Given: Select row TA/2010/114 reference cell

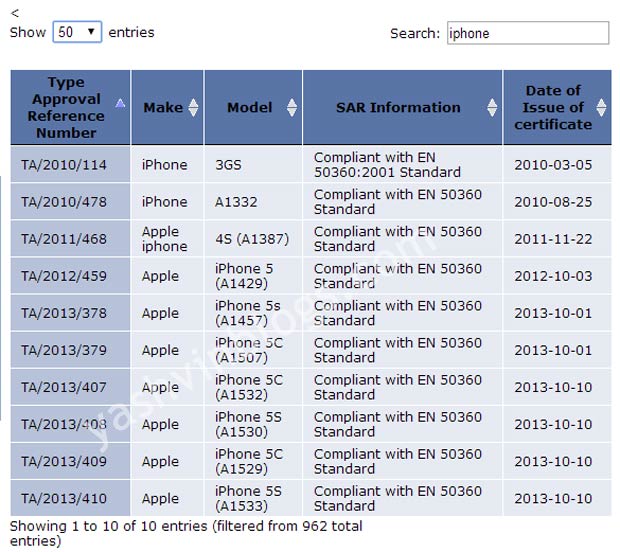Looking at the screenshot, I should pos(64,165).
